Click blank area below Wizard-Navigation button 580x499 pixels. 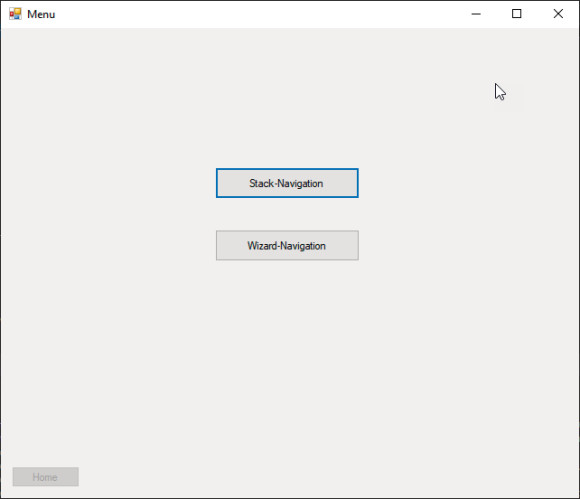point(287,351)
